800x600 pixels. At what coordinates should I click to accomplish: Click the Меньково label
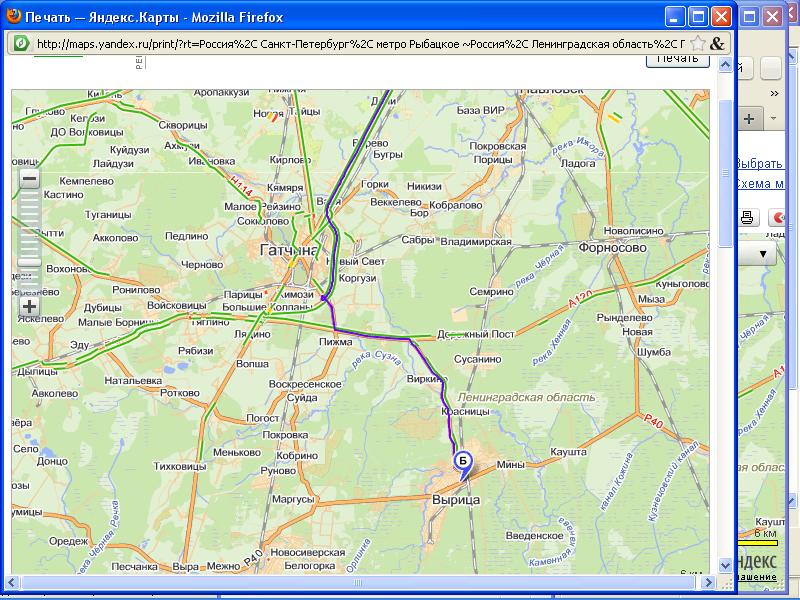click(237, 453)
